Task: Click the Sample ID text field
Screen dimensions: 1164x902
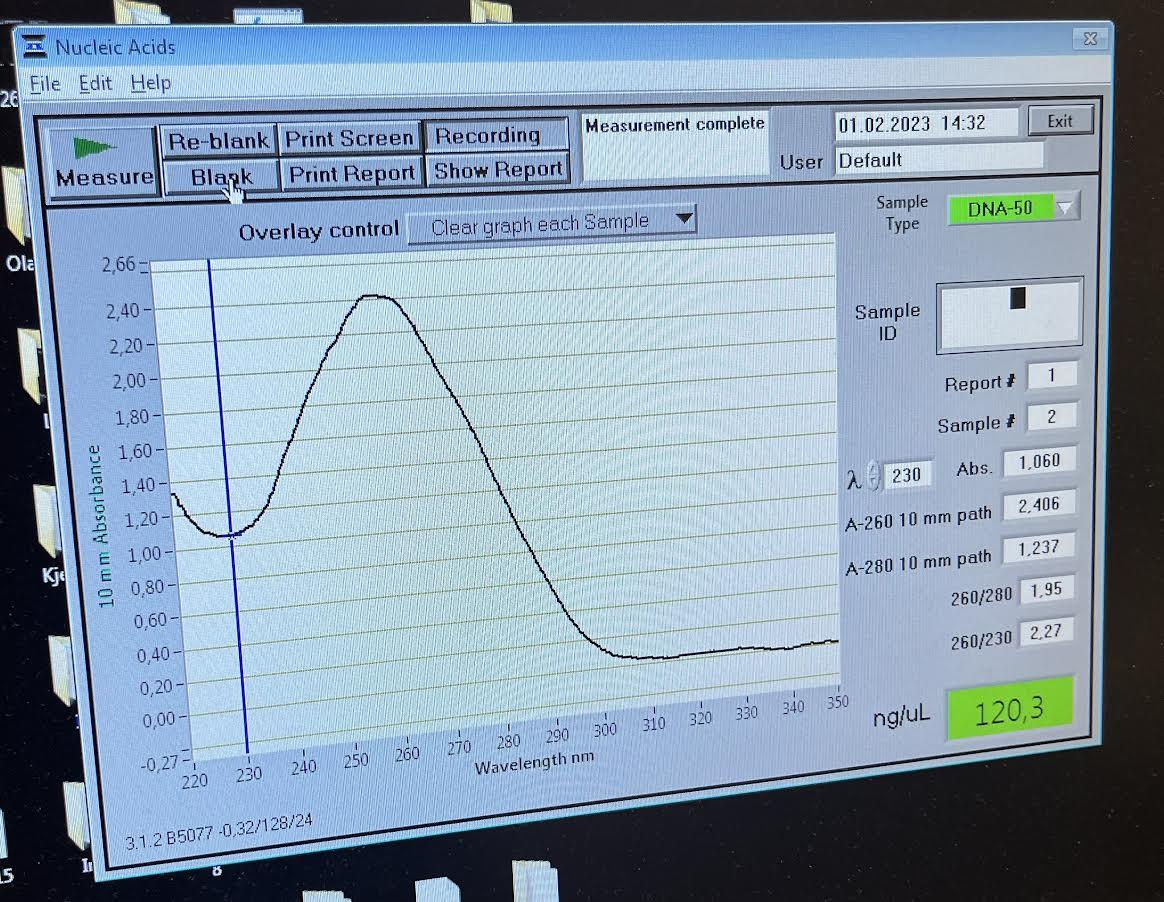Action: tap(1009, 317)
